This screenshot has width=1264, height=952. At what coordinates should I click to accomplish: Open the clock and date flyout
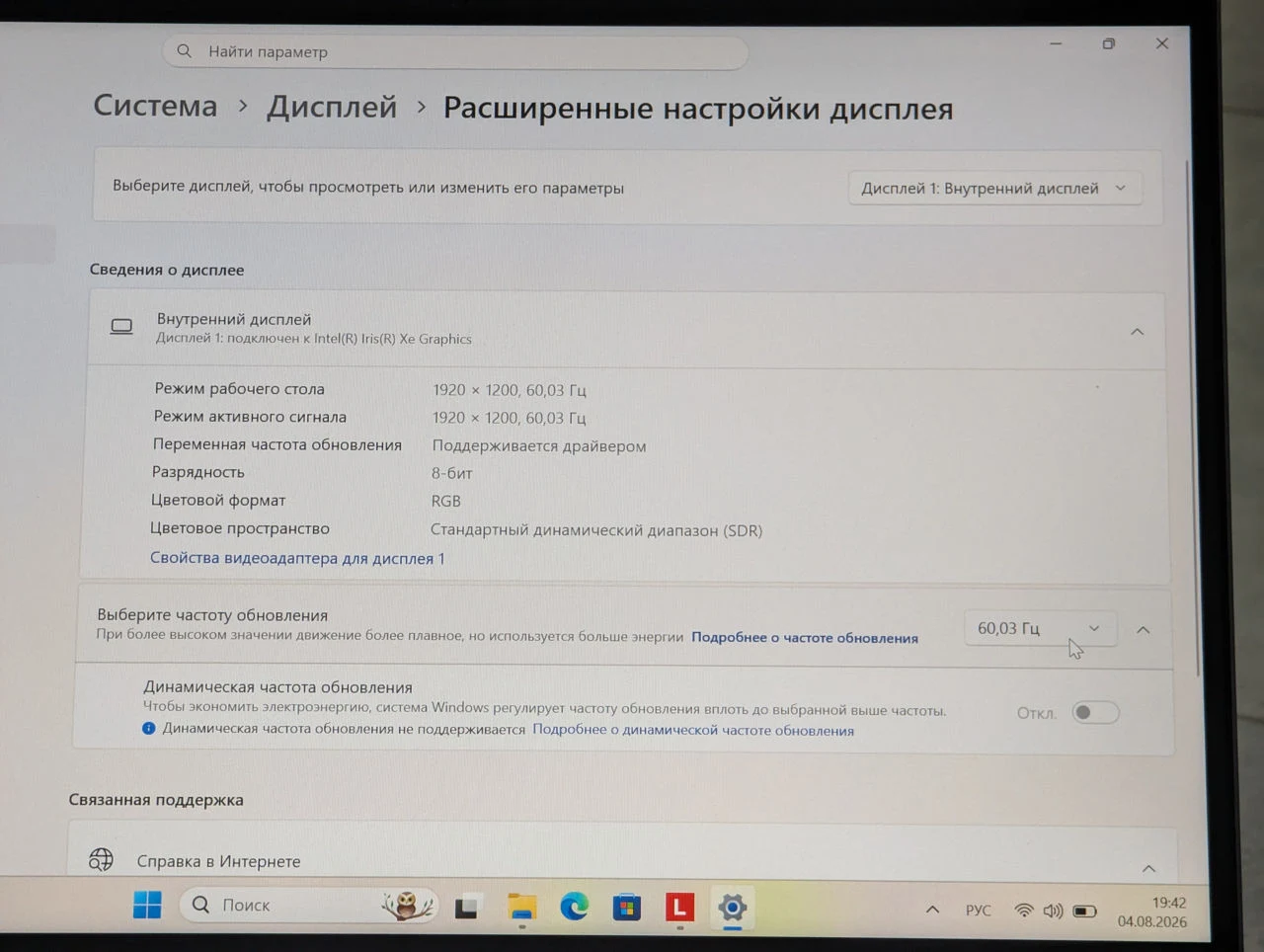click(x=1152, y=912)
